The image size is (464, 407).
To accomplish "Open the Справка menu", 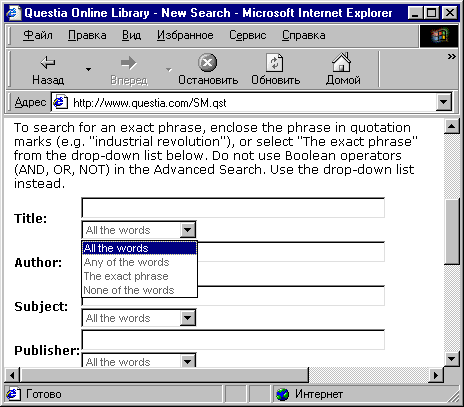I will tap(304, 35).
